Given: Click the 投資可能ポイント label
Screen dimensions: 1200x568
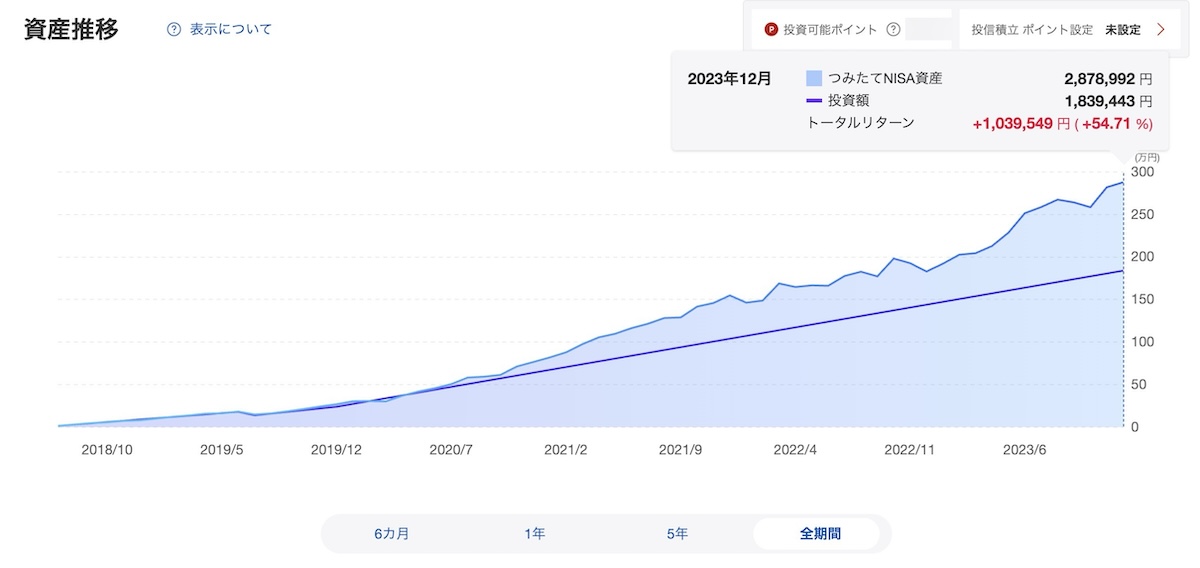Looking at the screenshot, I should 831,29.
